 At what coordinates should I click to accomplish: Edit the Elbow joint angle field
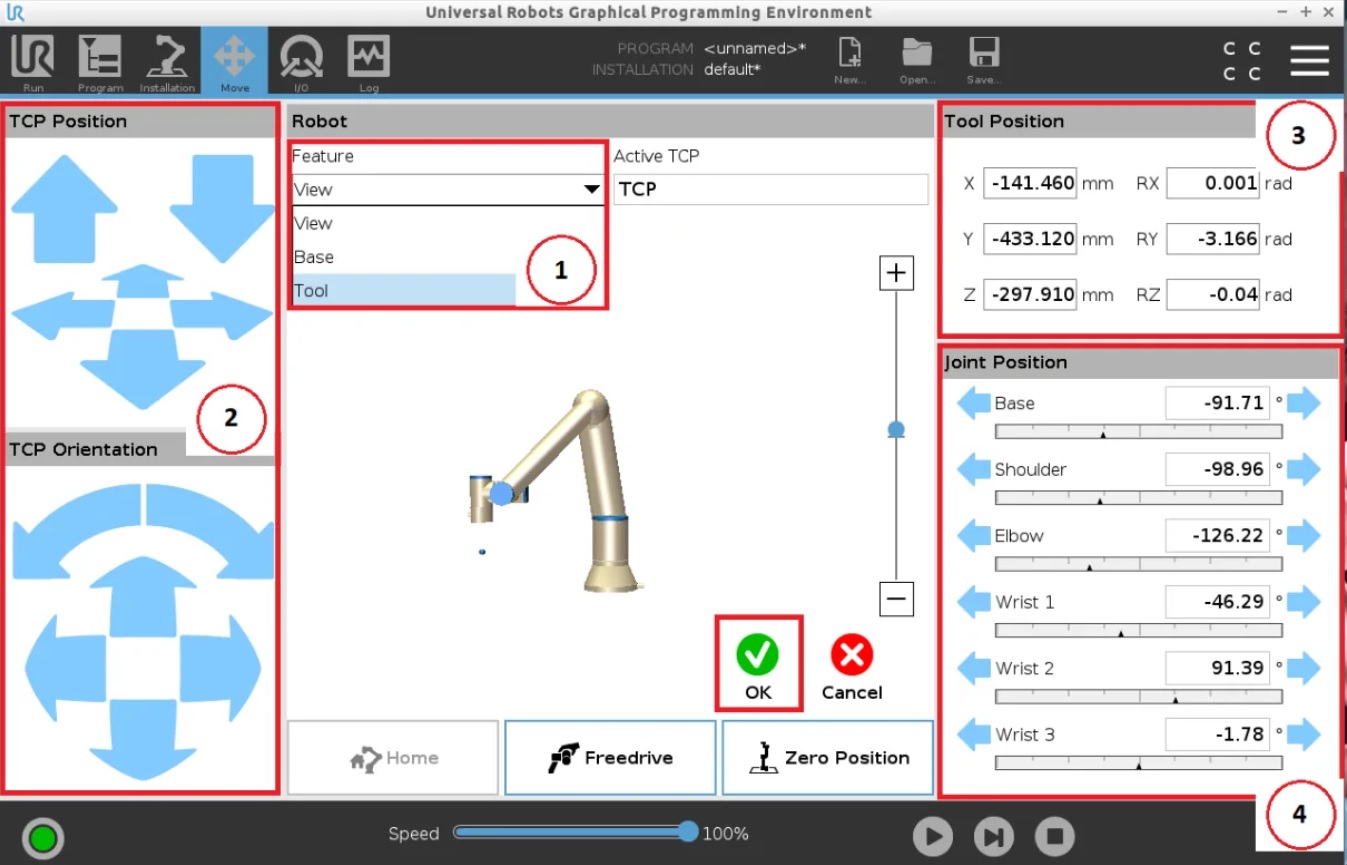[x=1217, y=535]
